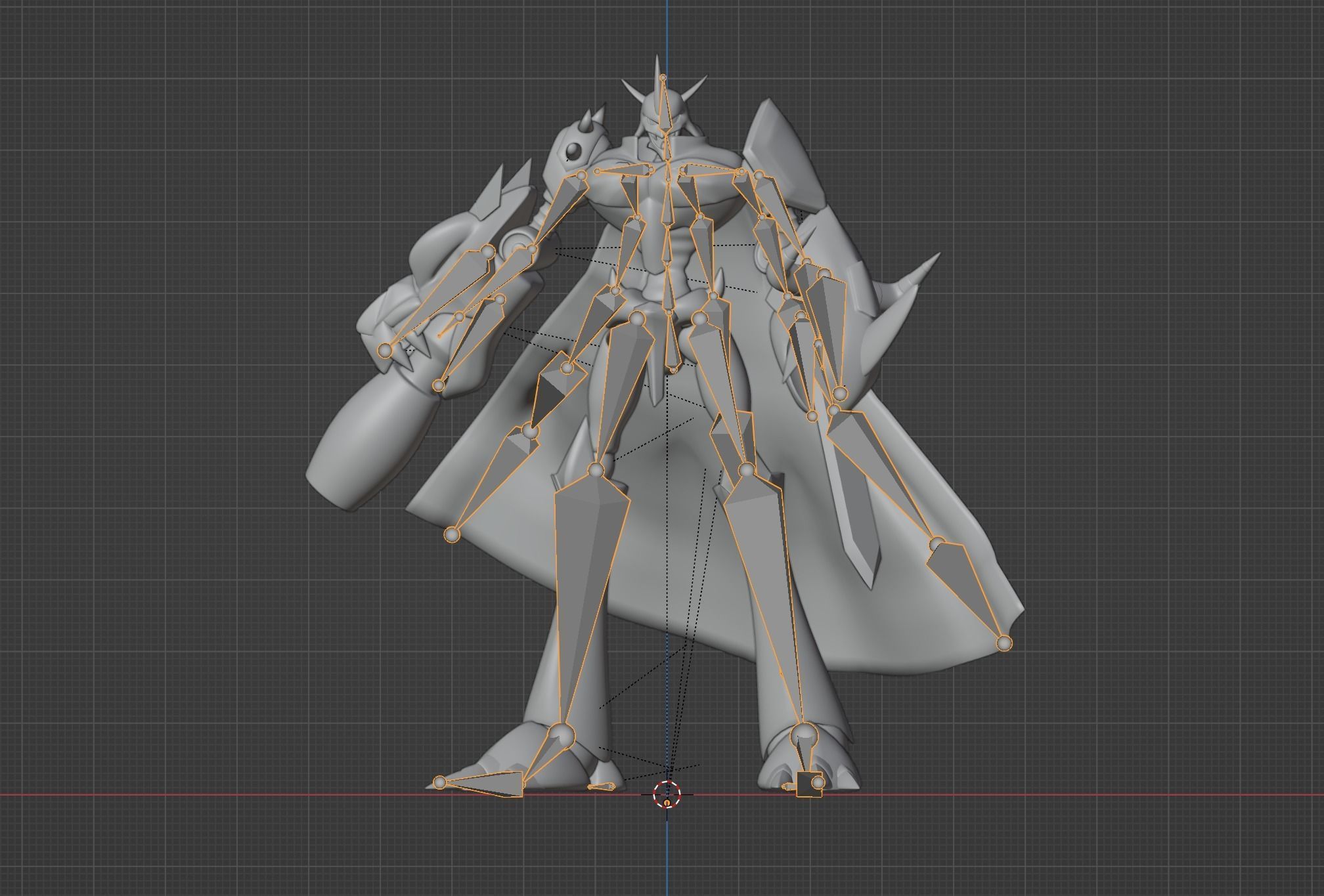Click the 3D cursor at the world origin
This screenshot has height=896, width=1324.
(x=667, y=794)
